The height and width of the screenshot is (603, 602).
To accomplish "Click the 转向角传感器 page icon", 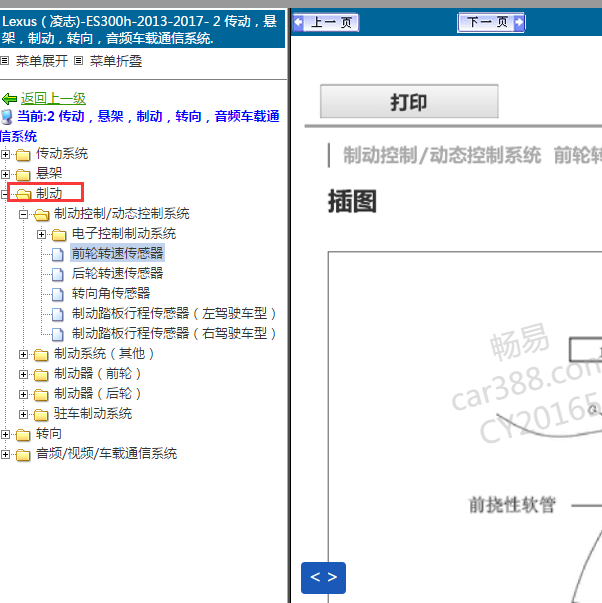I will (x=58, y=294).
